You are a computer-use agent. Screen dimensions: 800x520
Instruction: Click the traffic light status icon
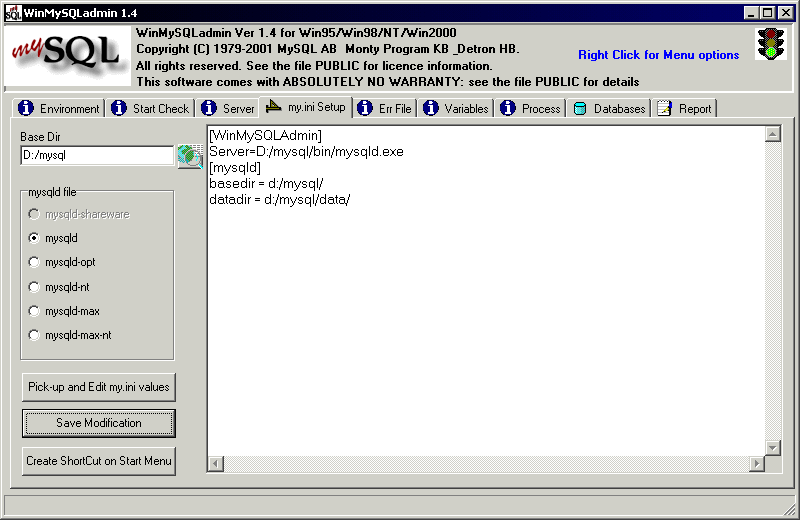point(770,44)
